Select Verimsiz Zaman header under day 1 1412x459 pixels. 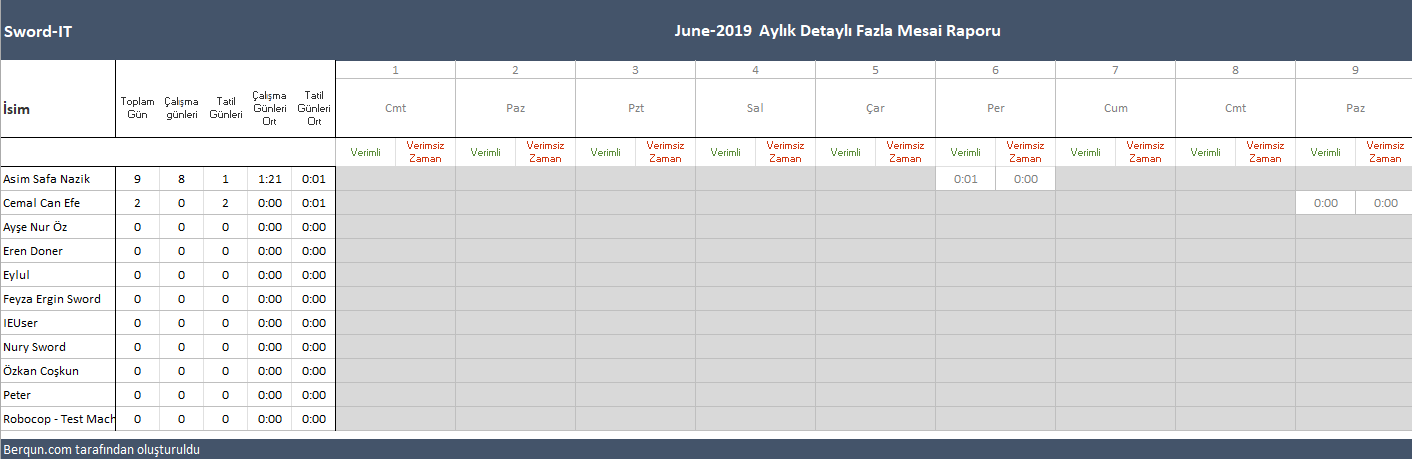tap(425, 152)
